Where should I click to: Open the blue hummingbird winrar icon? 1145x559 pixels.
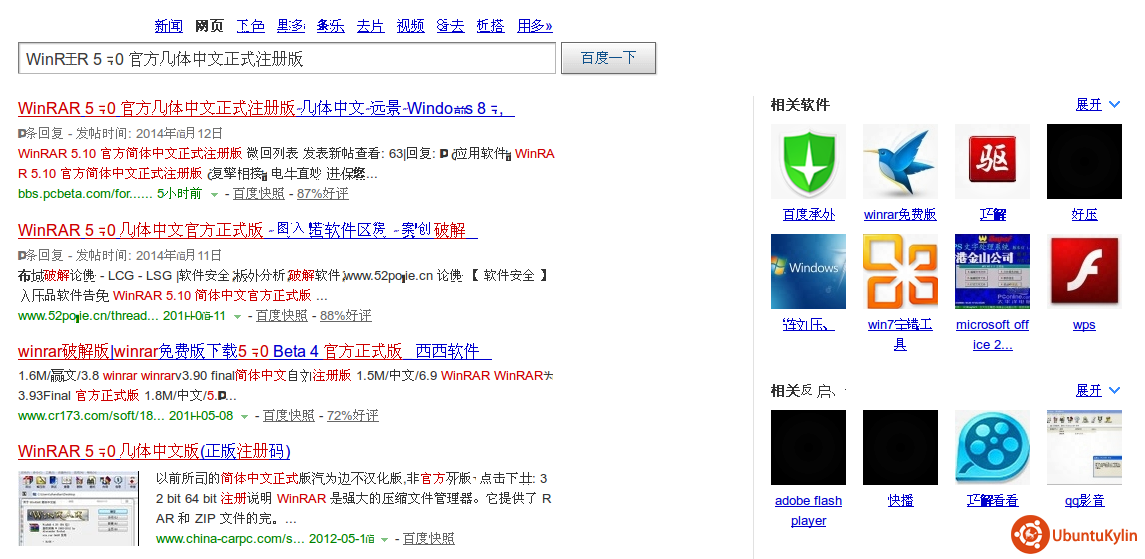900,161
